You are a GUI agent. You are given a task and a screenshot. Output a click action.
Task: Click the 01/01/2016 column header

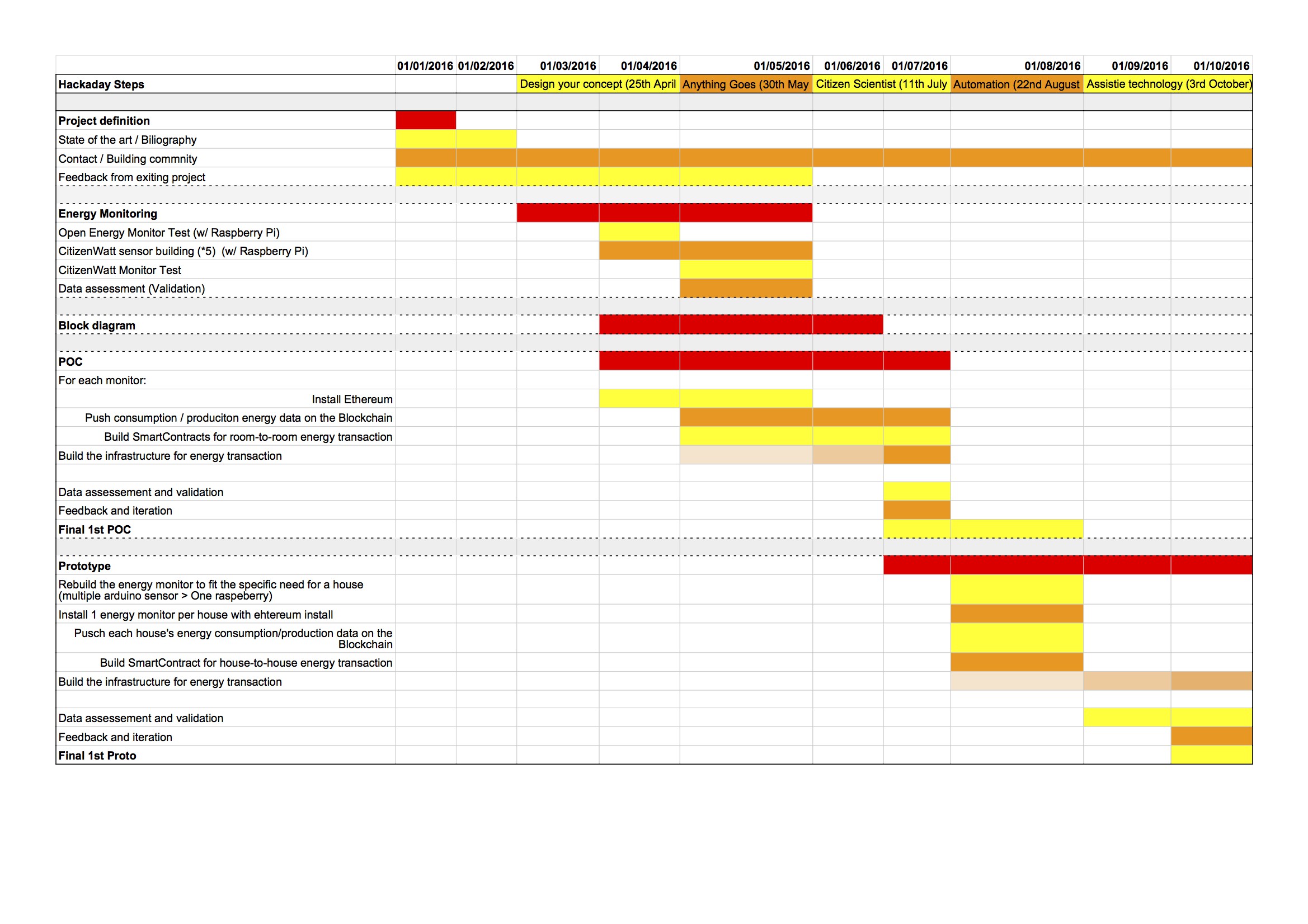click(425, 66)
